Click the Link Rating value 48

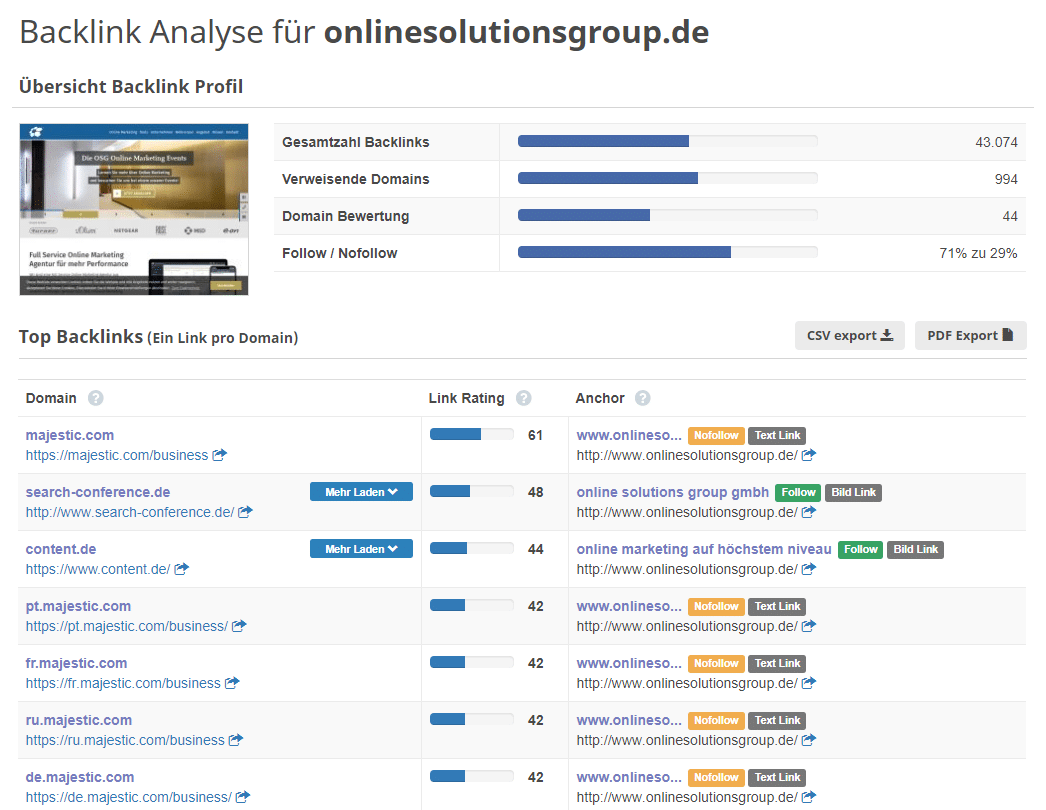[x=535, y=492]
